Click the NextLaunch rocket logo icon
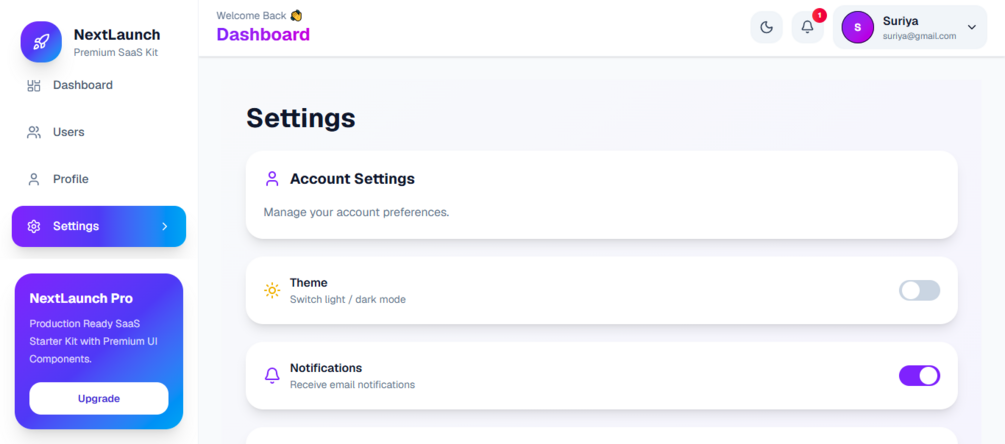The width and height of the screenshot is (1005, 444). tap(41, 42)
